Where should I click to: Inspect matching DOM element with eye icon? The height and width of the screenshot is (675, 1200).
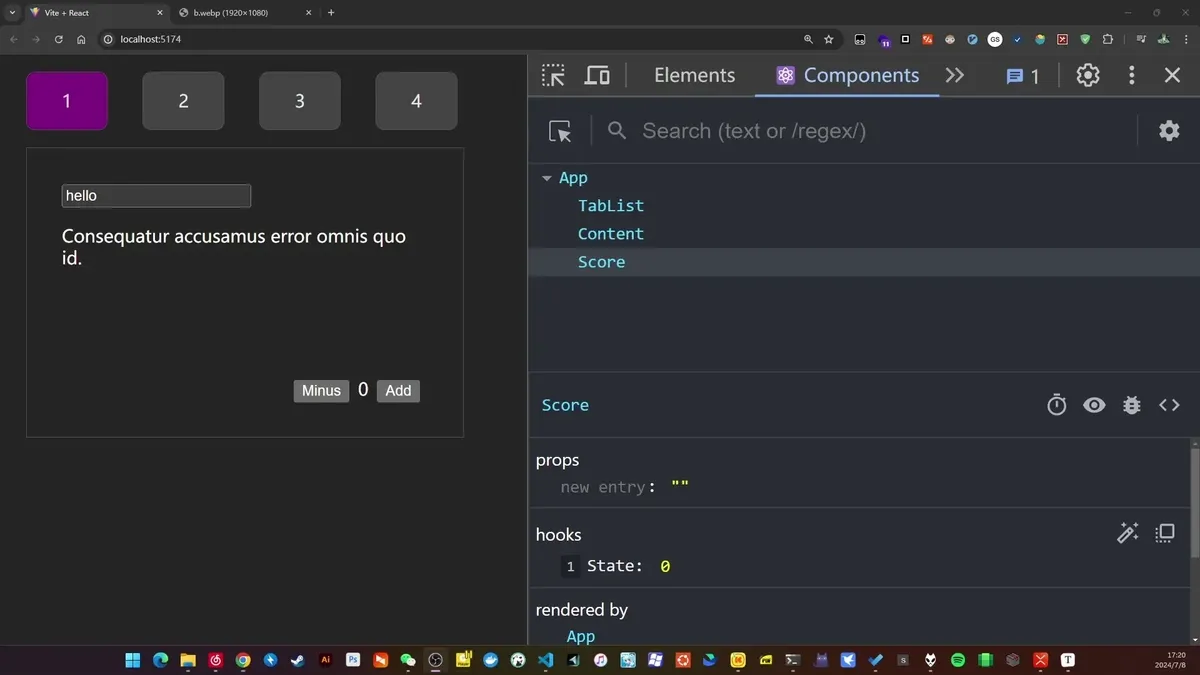[1094, 405]
